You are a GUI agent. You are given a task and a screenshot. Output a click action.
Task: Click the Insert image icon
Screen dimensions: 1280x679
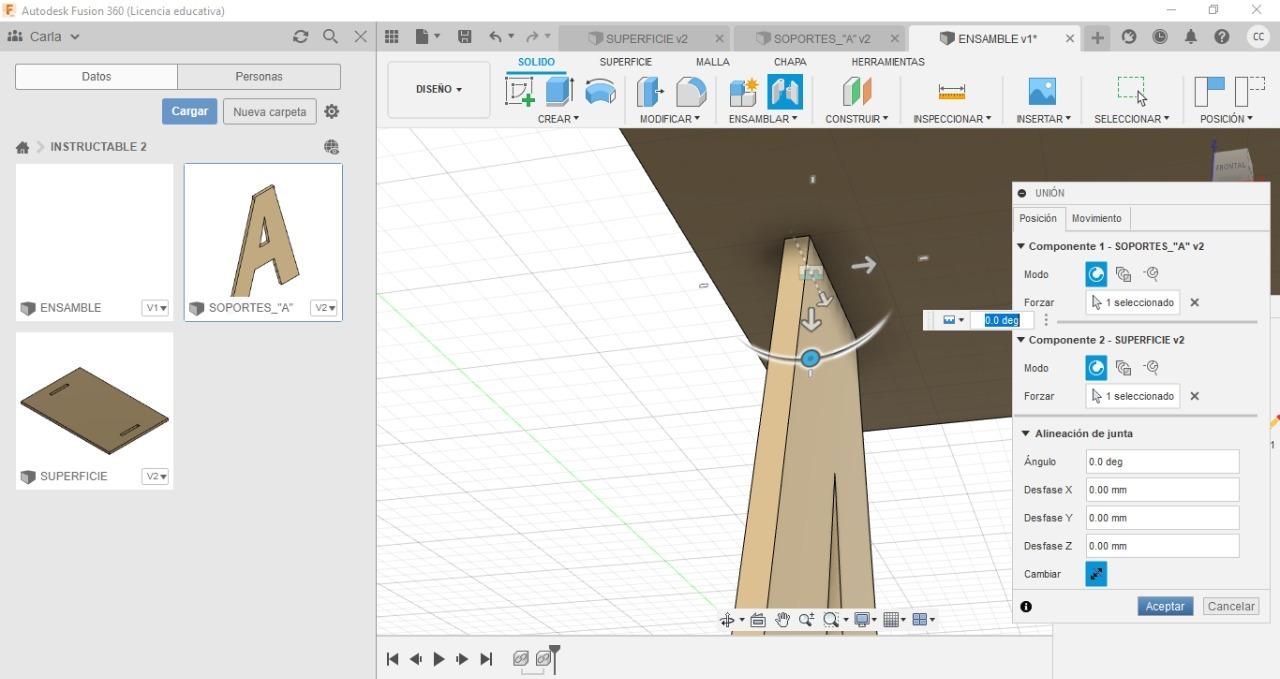click(1042, 91)
